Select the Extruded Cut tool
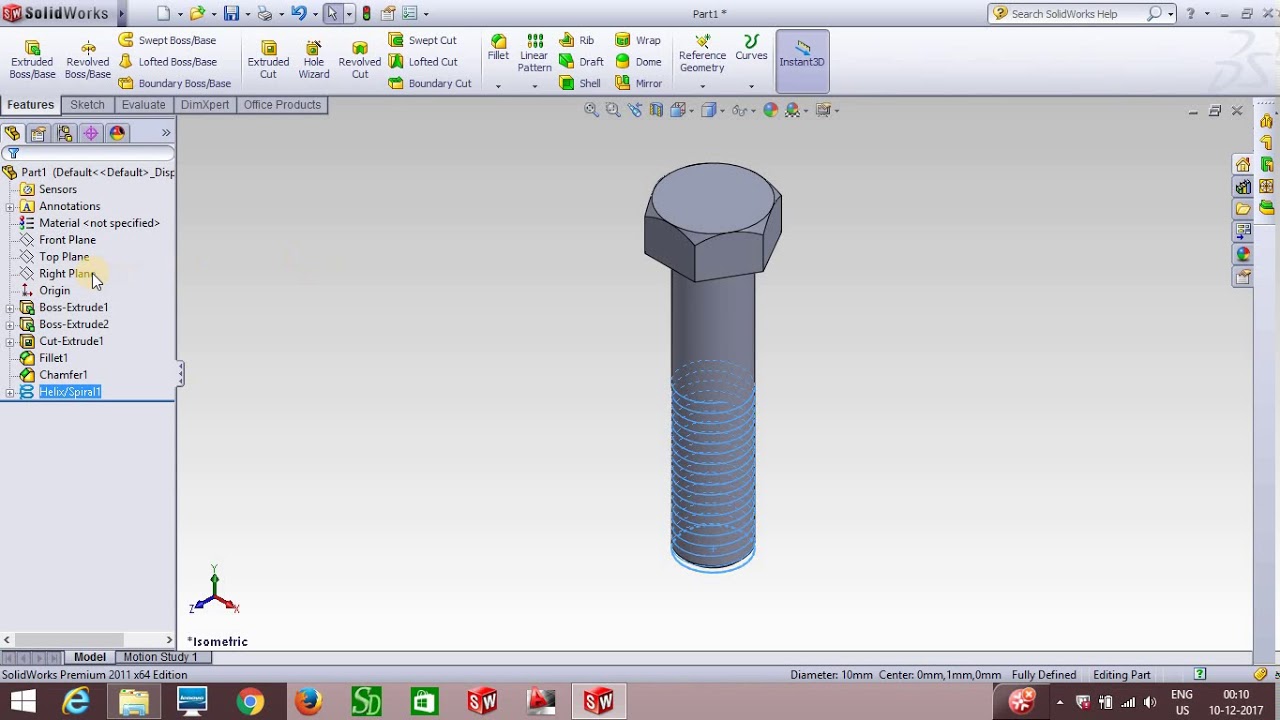 coord(268,60)
